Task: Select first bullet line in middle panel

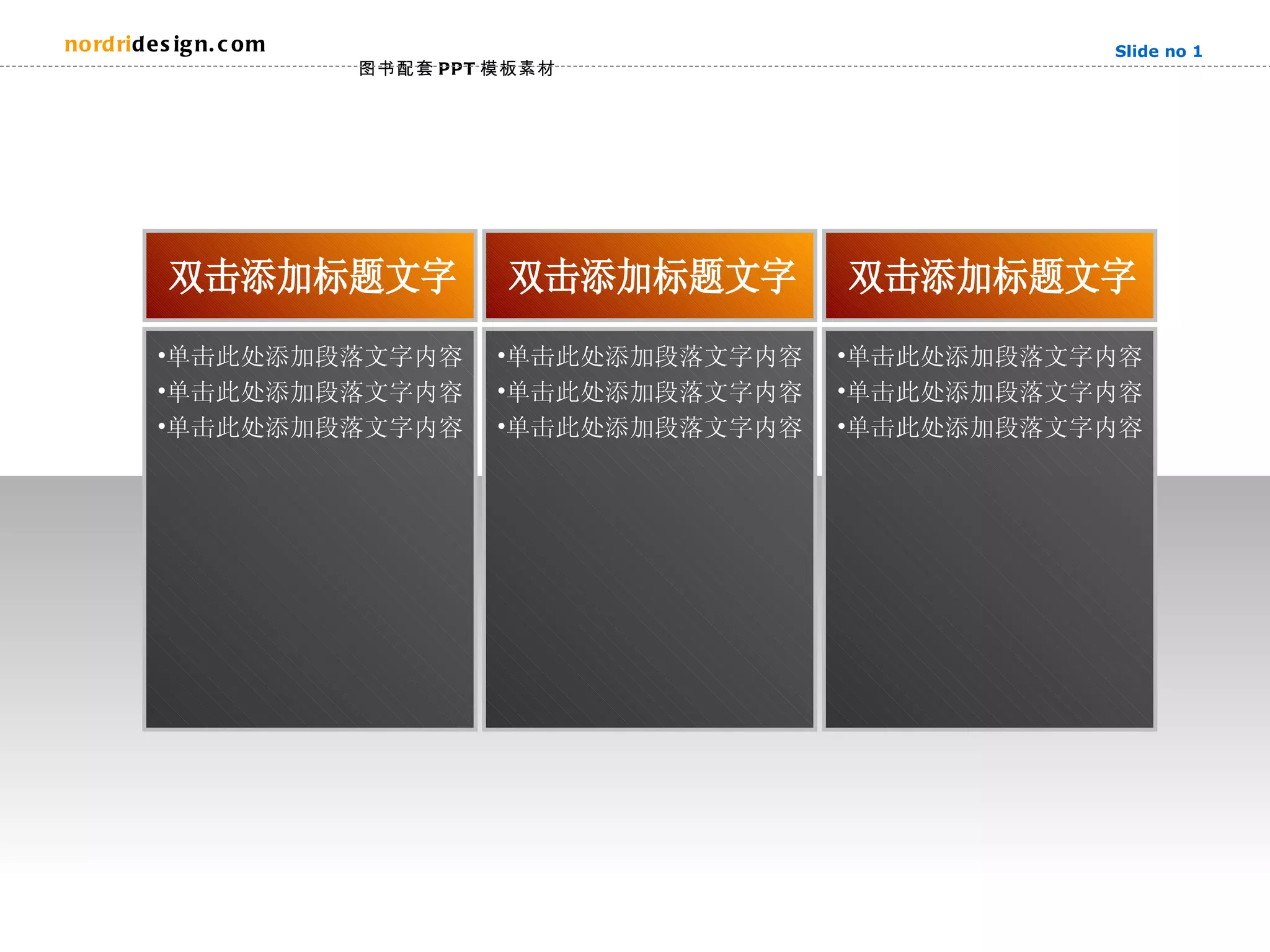Action: [649, 357]
